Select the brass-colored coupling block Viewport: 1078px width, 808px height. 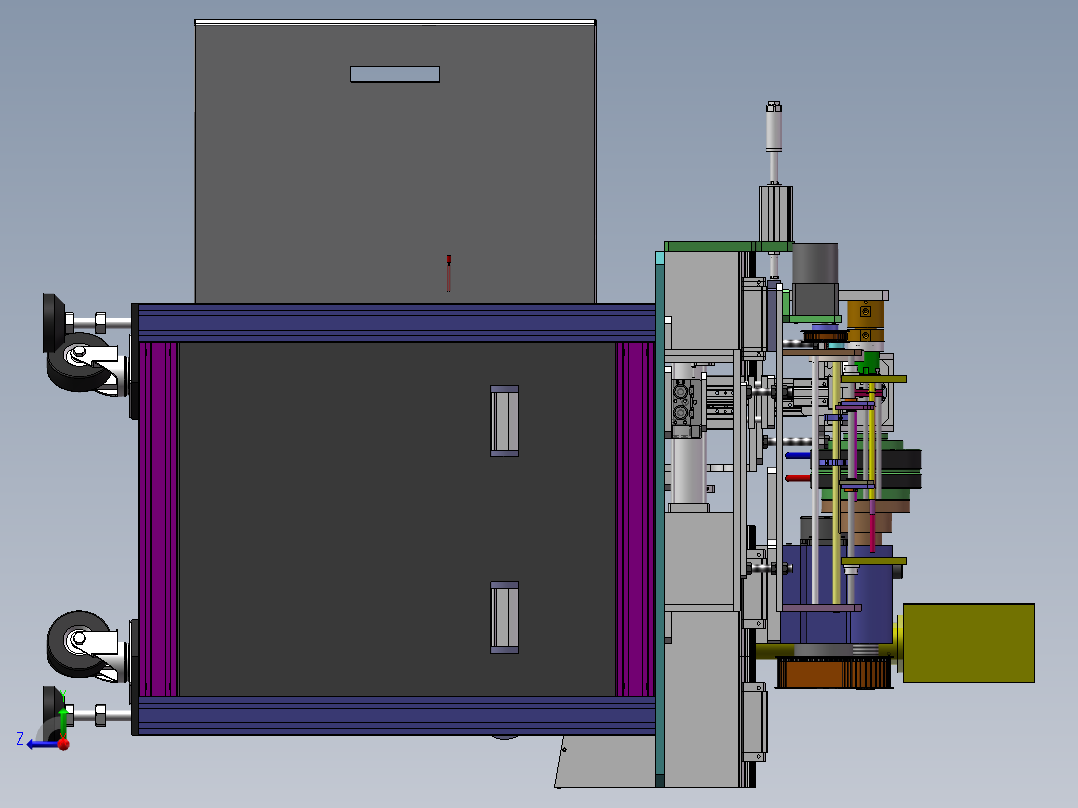point(866,320)
